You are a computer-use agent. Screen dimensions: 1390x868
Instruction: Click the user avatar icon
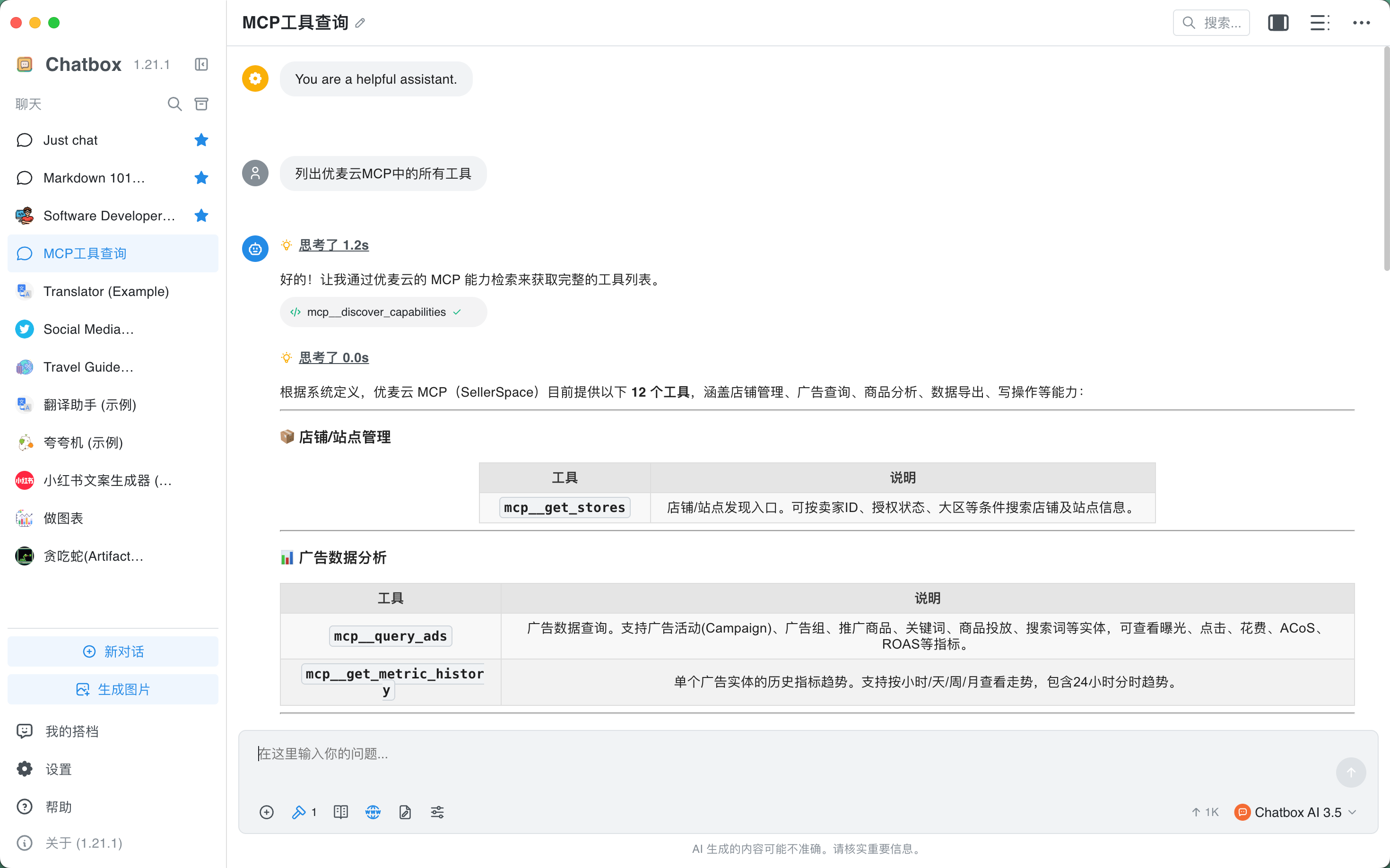(x=255, y=174)
